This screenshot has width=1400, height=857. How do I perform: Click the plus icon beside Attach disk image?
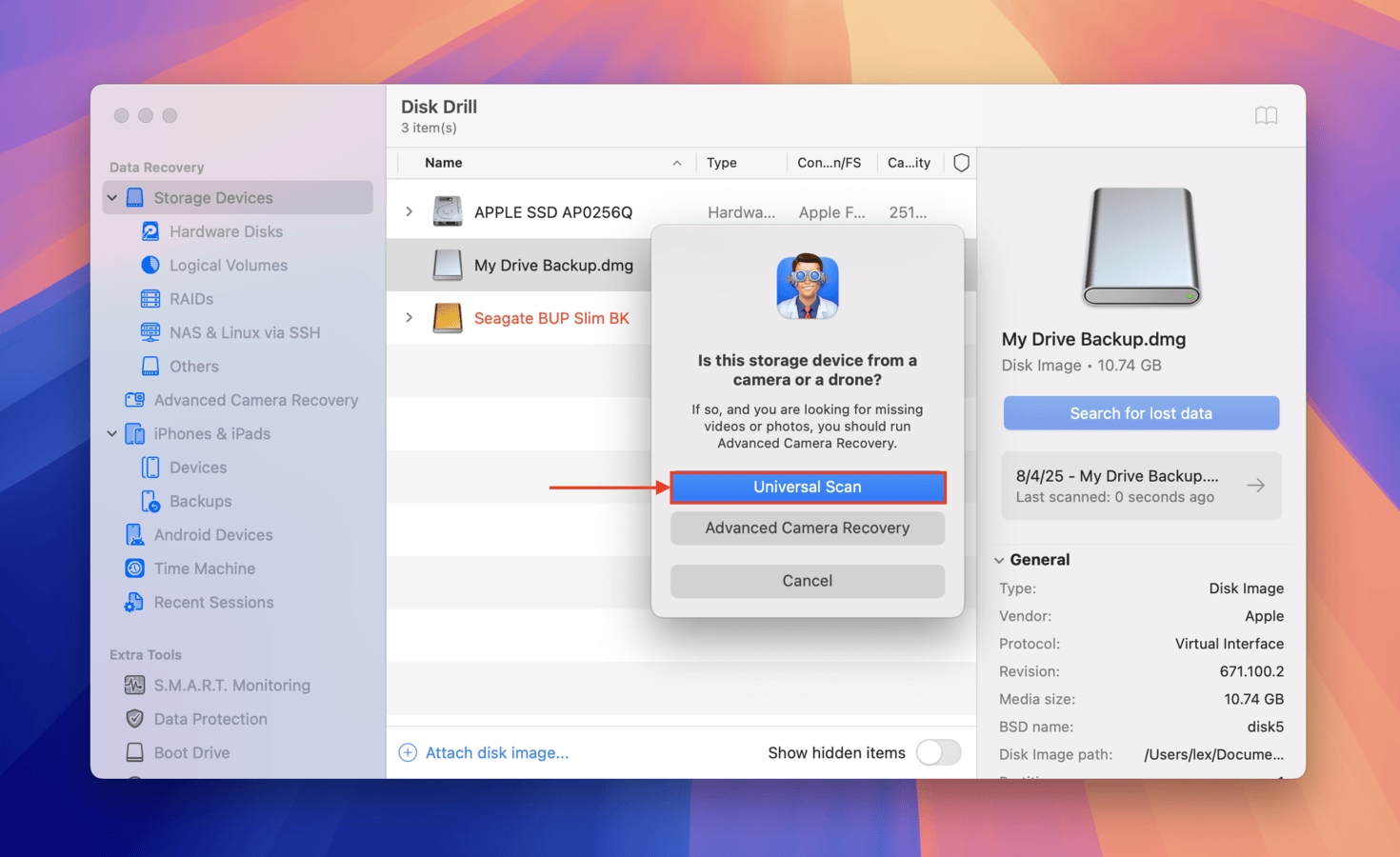(x=408, y=752)
